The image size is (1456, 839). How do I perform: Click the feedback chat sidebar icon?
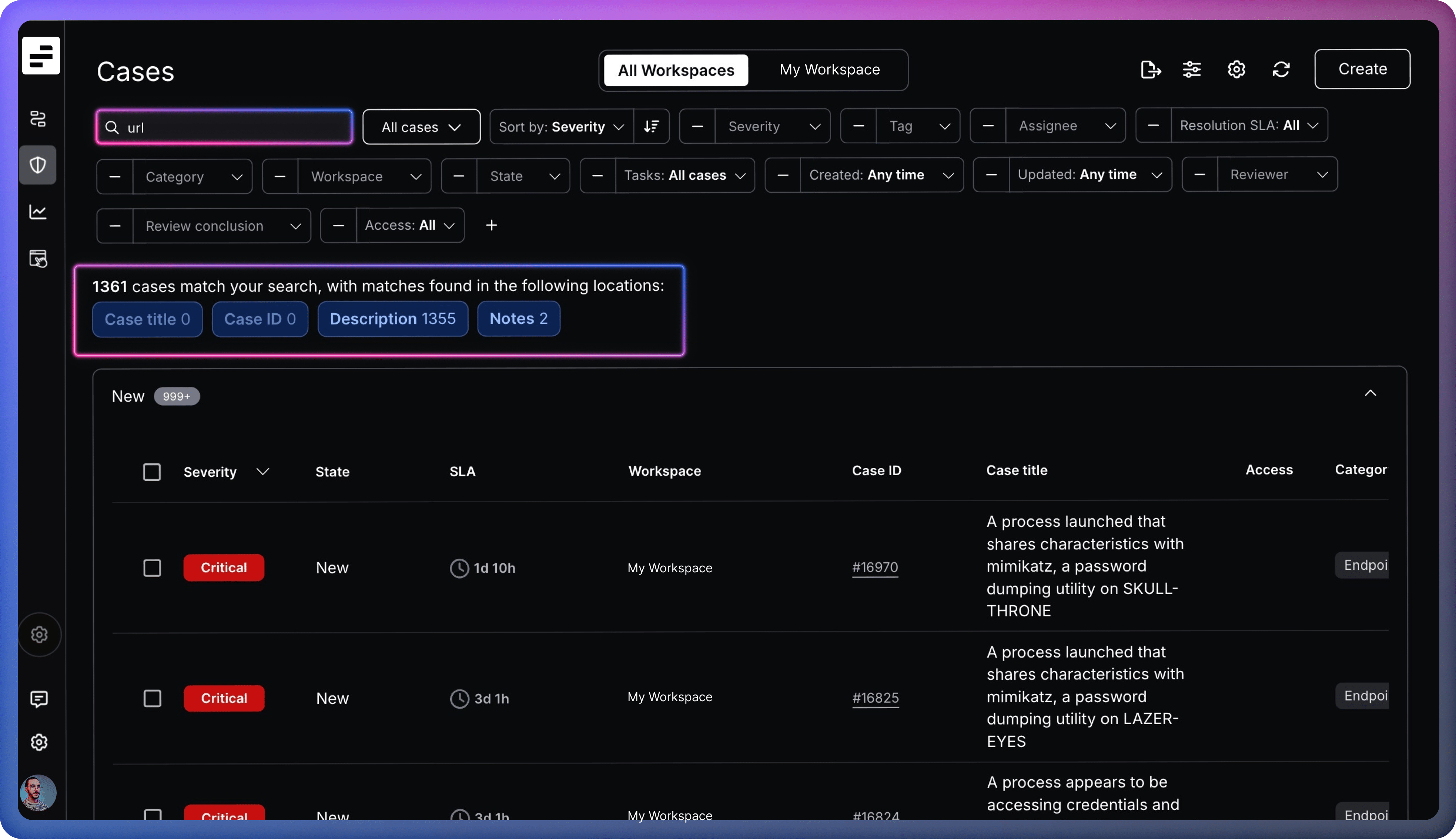39,699
